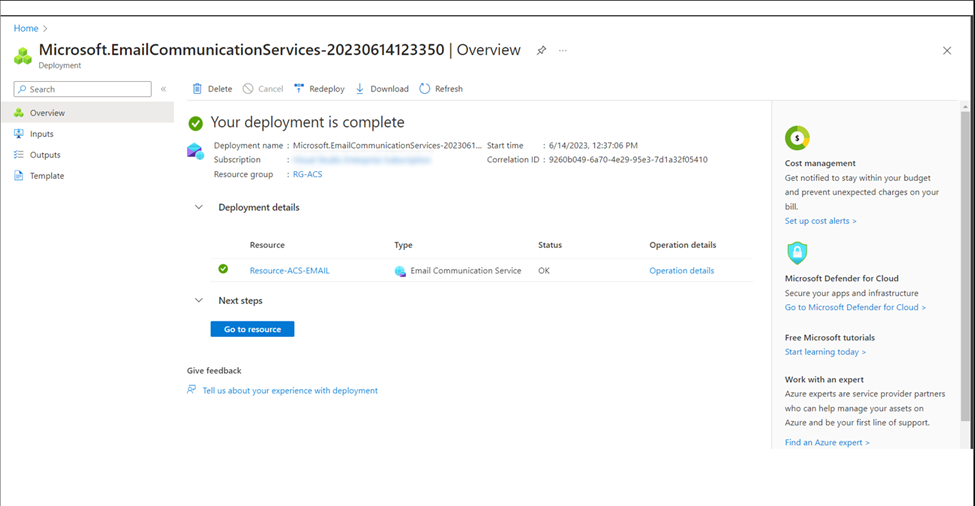The width and height of the screenshot is (975, 506).
Task: Open the more options ellipsis in title
Action: [563, 50]
